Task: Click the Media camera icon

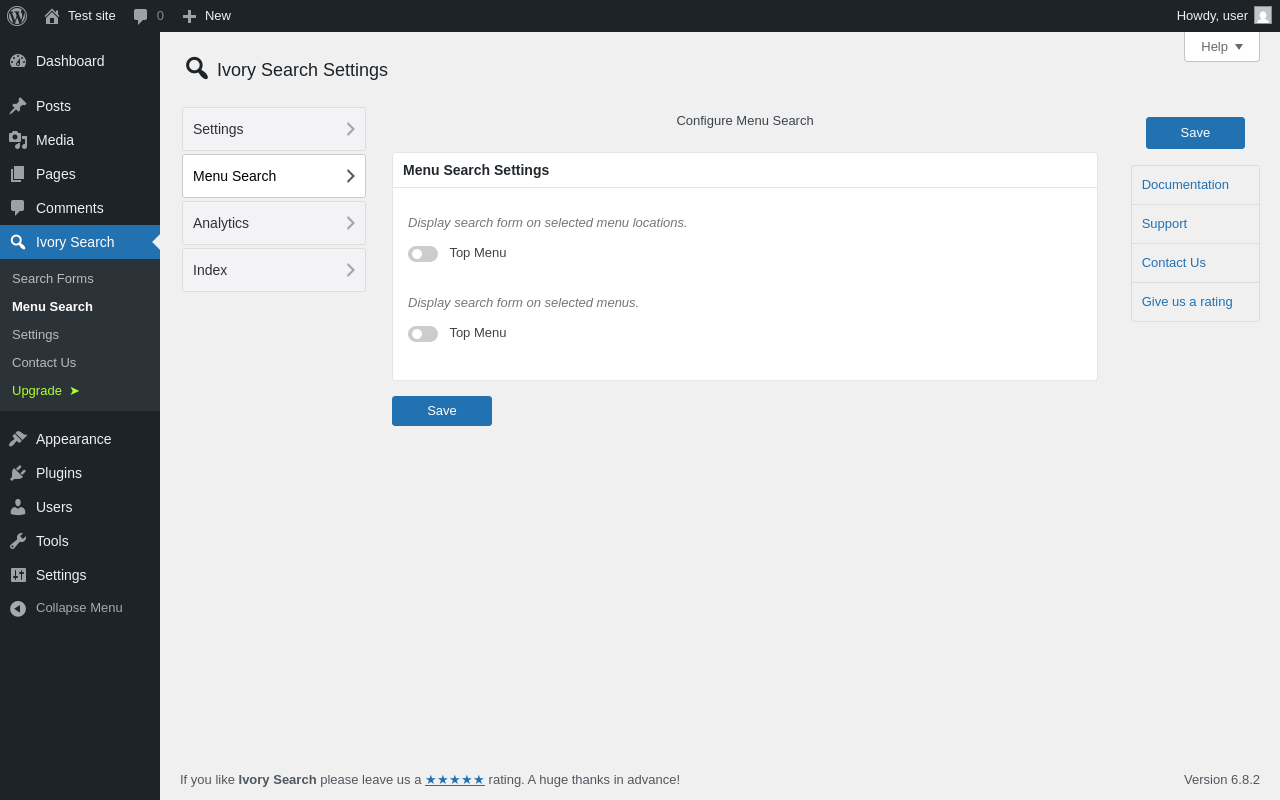Action: click(x=18, y=140)
